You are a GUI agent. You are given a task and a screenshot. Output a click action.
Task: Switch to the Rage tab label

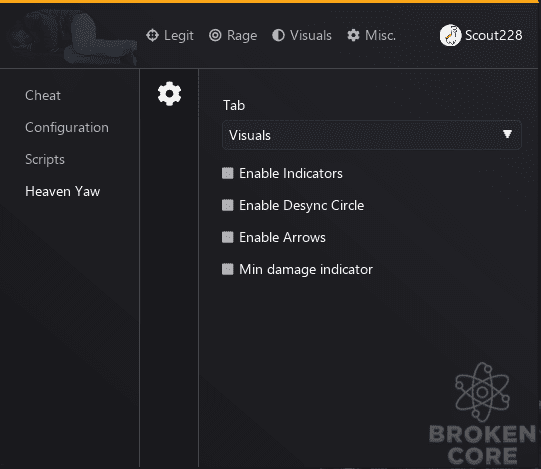coord(242,36)
